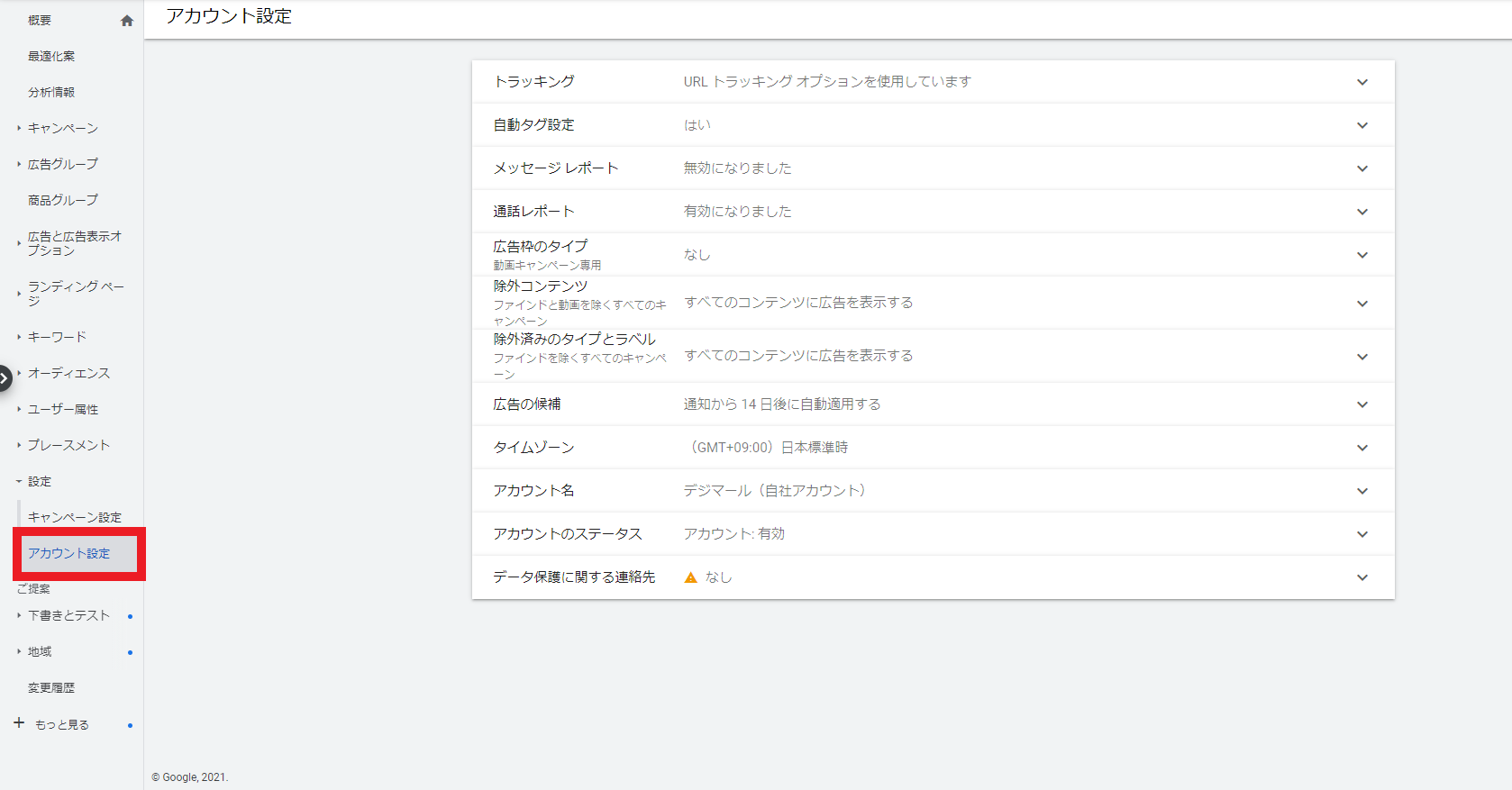Expand the タイムゾーン row chevron
Image resolution: width=1512 pixels, height=790 pixels.
tap(1362, 448)
